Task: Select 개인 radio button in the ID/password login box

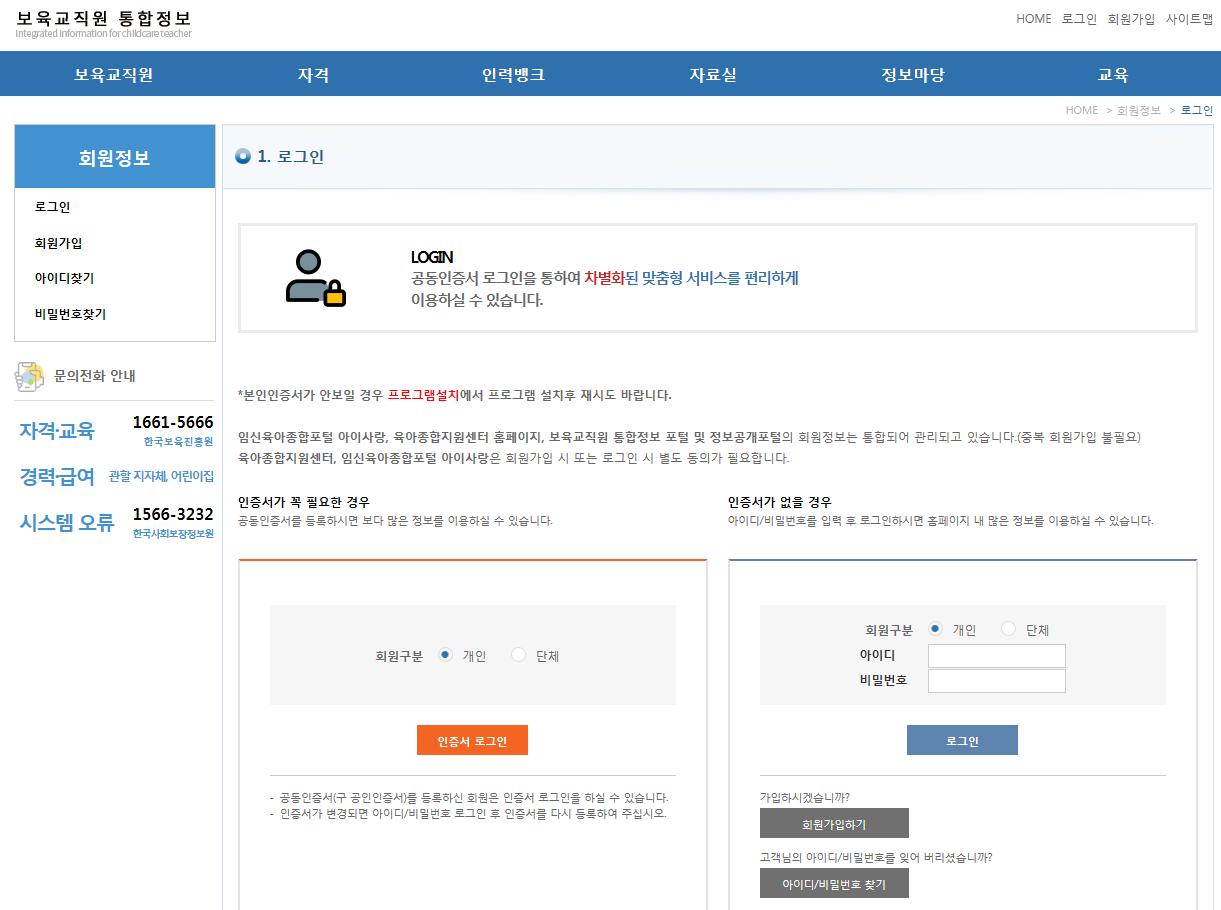Action: tap(935, 628)
